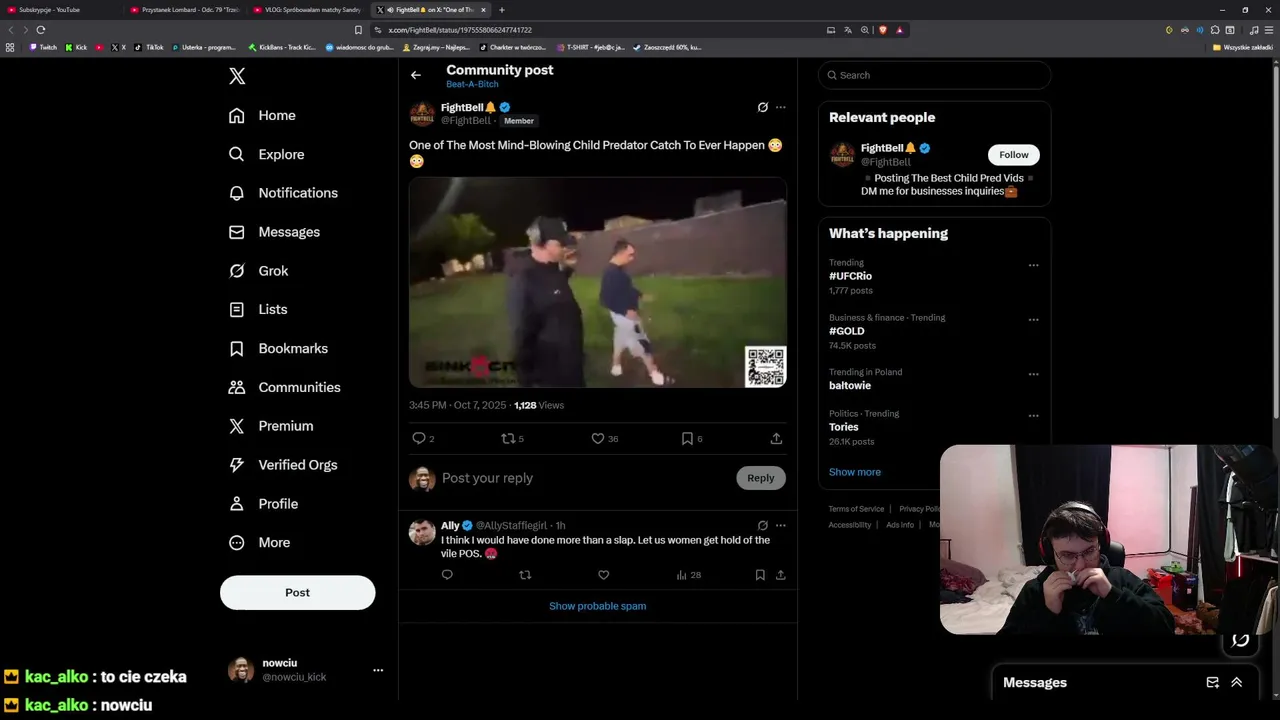This screenshot has height=720, width=1280.
Task: Open more options for #GOLD trend
Action: pos(1034,320)
